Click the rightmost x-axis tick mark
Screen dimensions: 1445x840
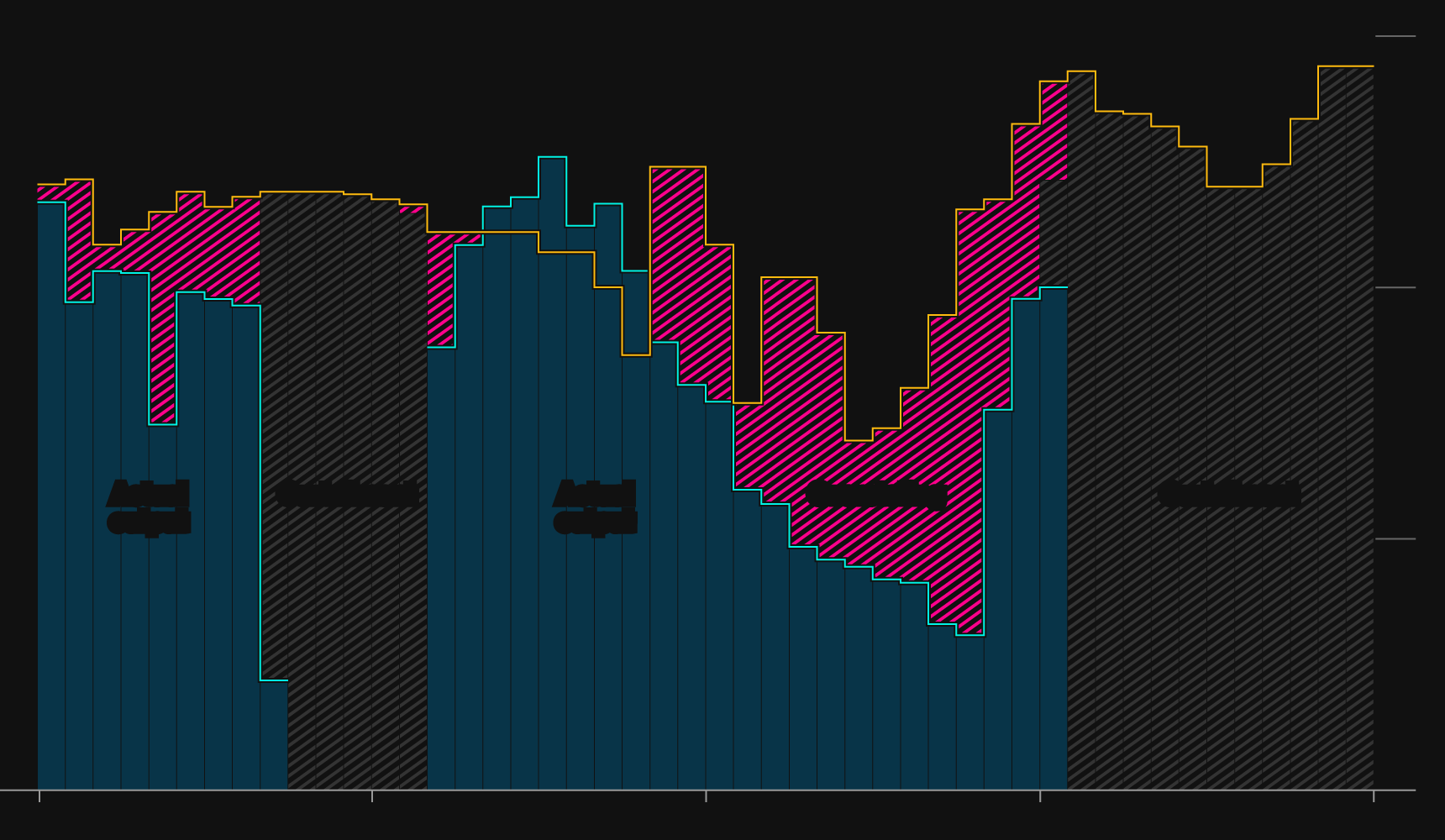1374,795
